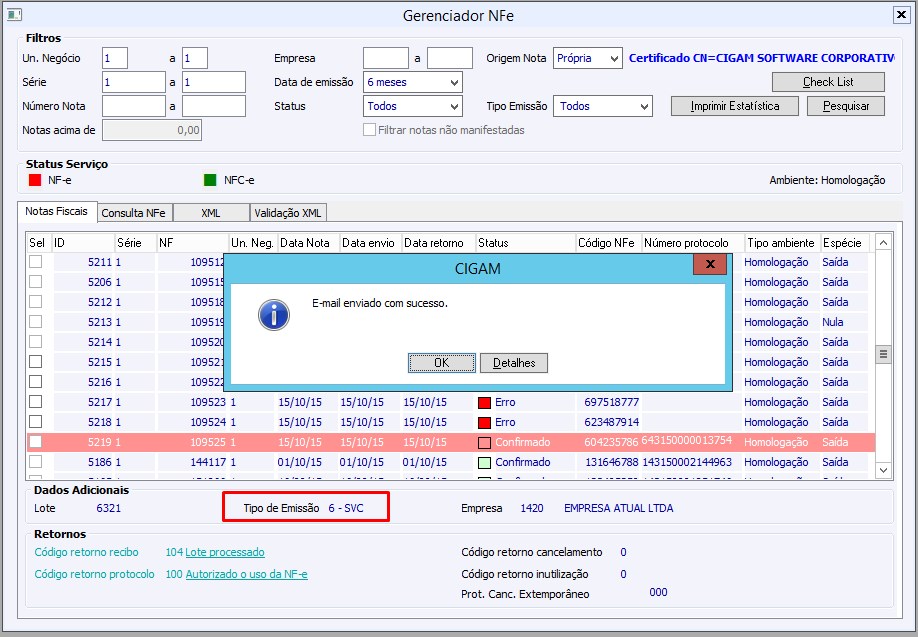Viewport: 918px width, 637px height.
Task: Tick the checkbox for row 5218
Action: click(x=36, y=421)
